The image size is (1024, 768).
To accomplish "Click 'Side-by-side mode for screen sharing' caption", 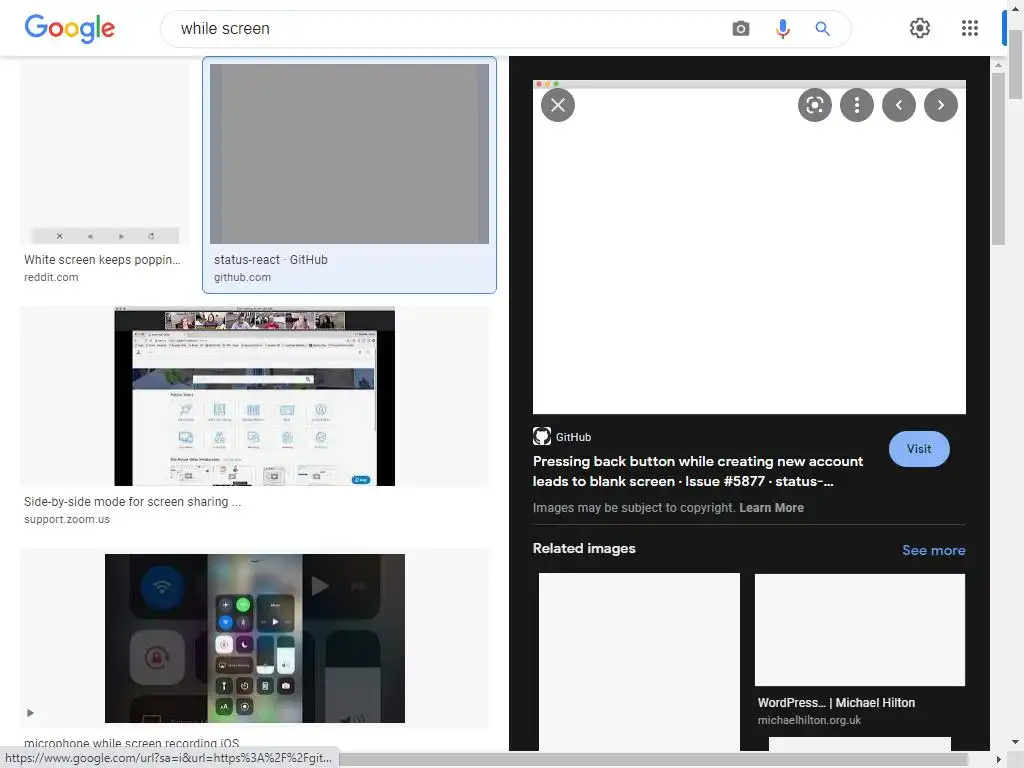I will 133,502.
